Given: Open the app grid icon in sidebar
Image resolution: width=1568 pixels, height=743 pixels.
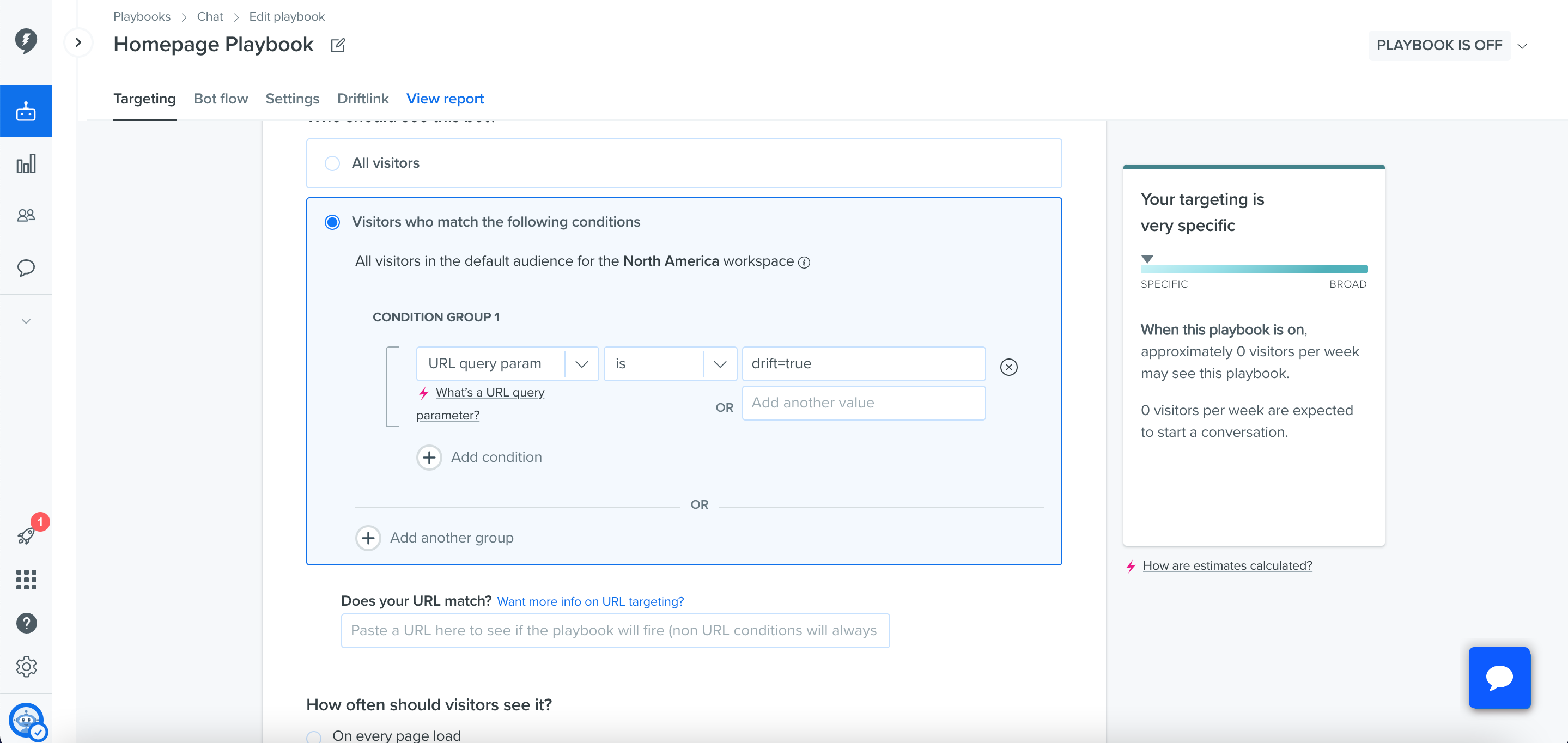Looking at the screenshot, I should [x=26, y=579].
